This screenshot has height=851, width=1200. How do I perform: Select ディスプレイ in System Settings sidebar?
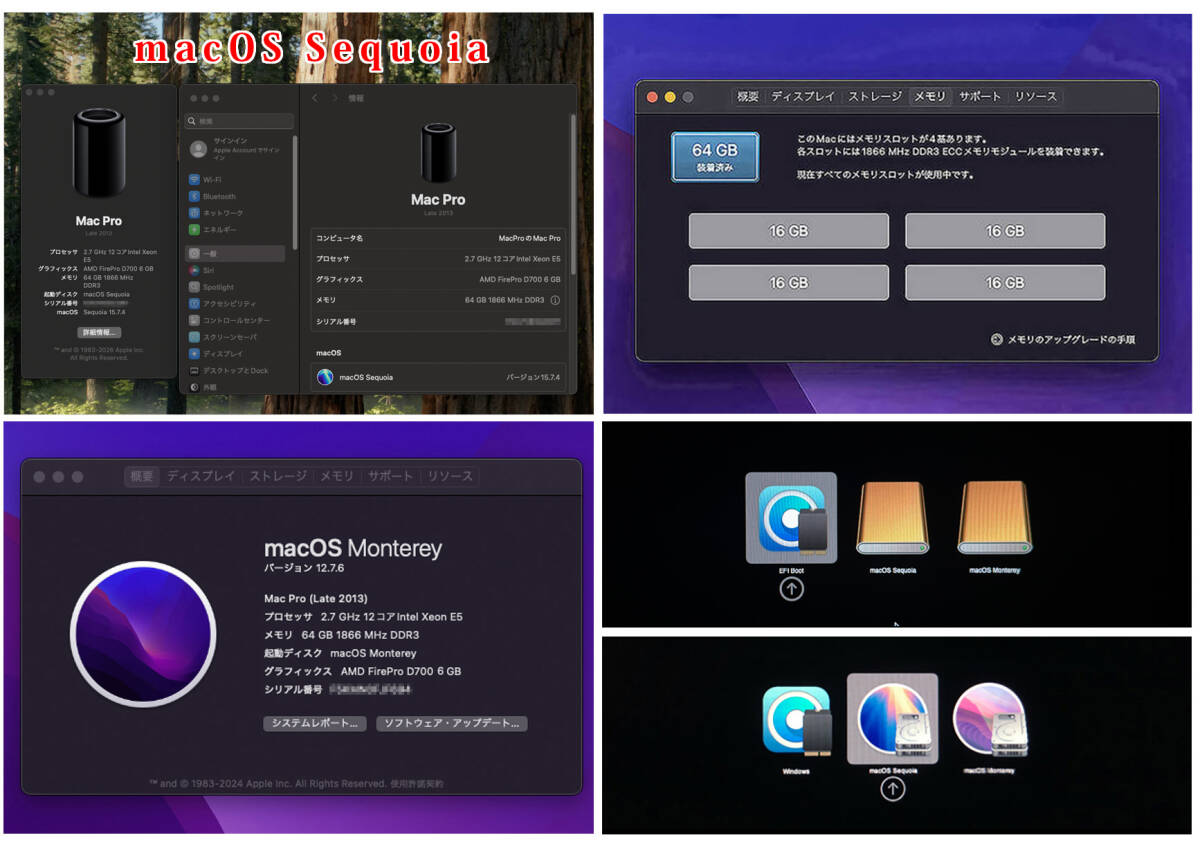[x=238, y=354]
